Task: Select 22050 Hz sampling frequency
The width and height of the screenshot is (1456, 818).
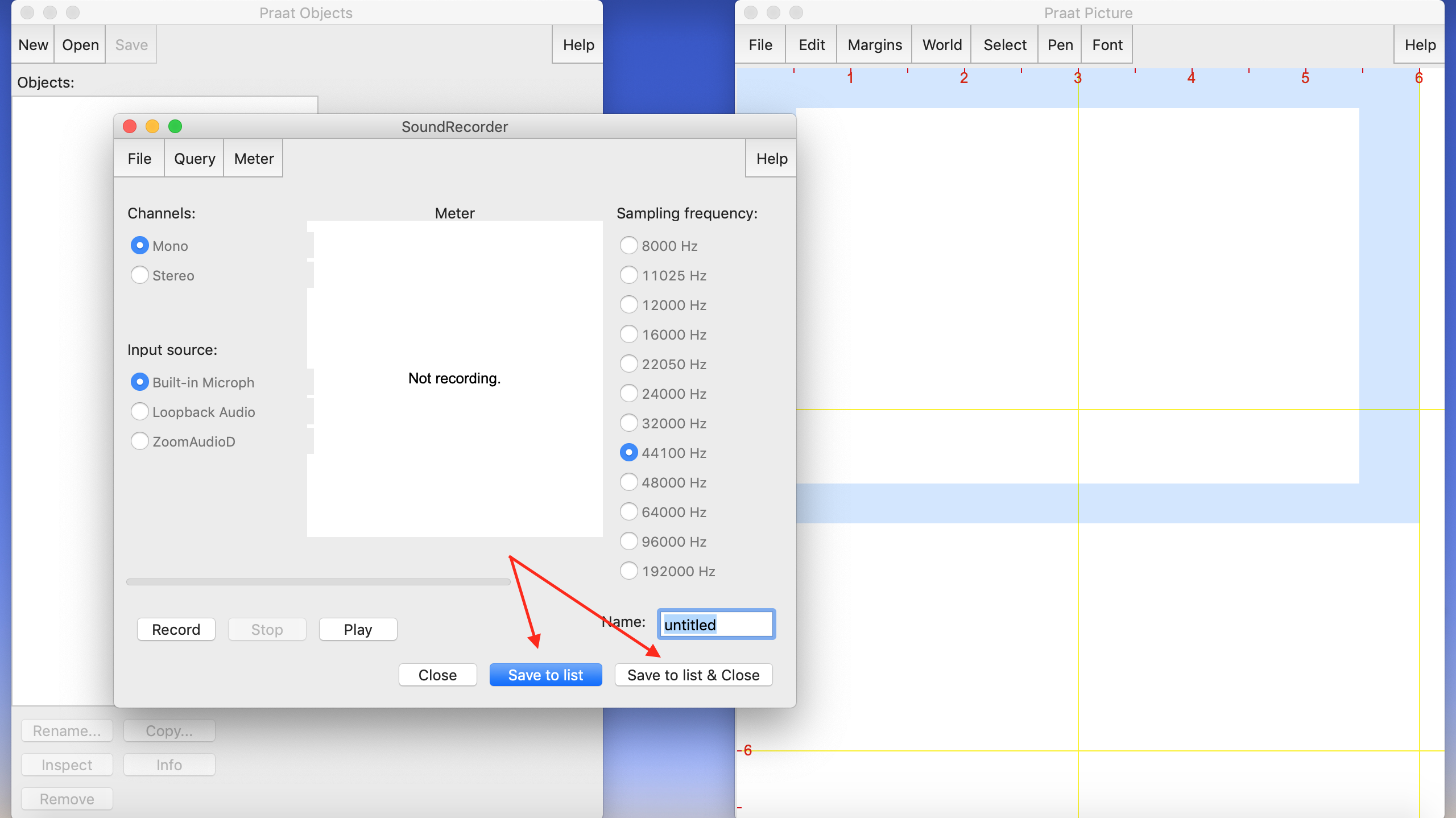Action: [628, 364]
